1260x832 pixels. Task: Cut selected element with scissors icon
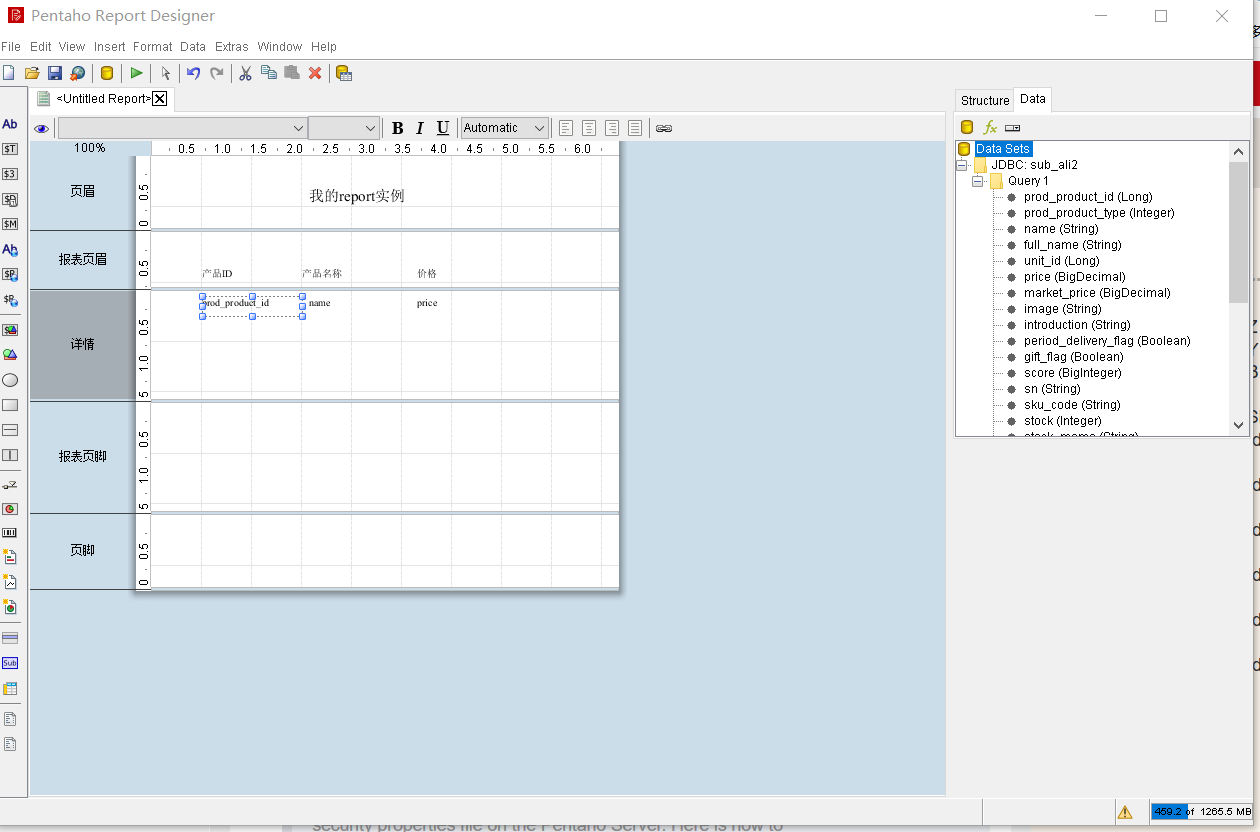(x=245, y=73)
